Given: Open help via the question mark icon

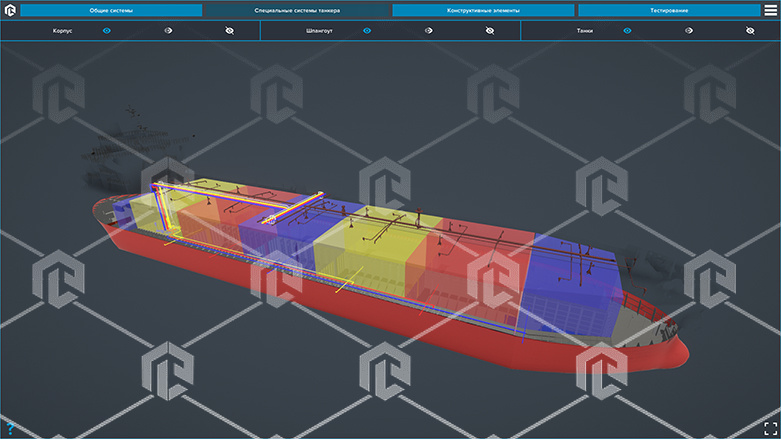Looking at the screenshot, I should [10, 429].
